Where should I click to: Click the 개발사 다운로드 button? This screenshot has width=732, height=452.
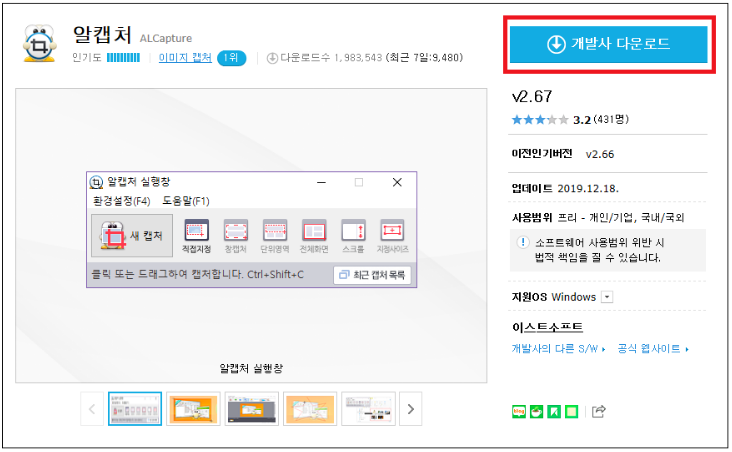pyautogui.click(x=608, y=44)
